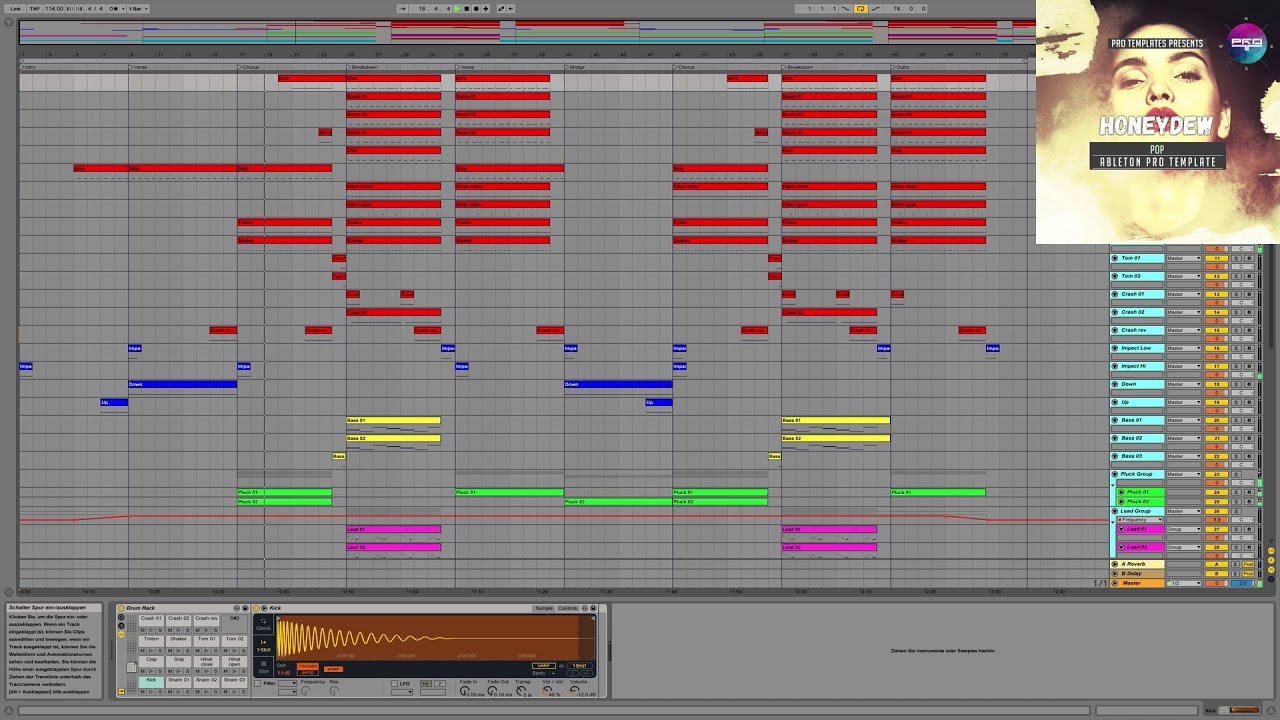Open the Master track output dropdown

[x=1183, y=583]
